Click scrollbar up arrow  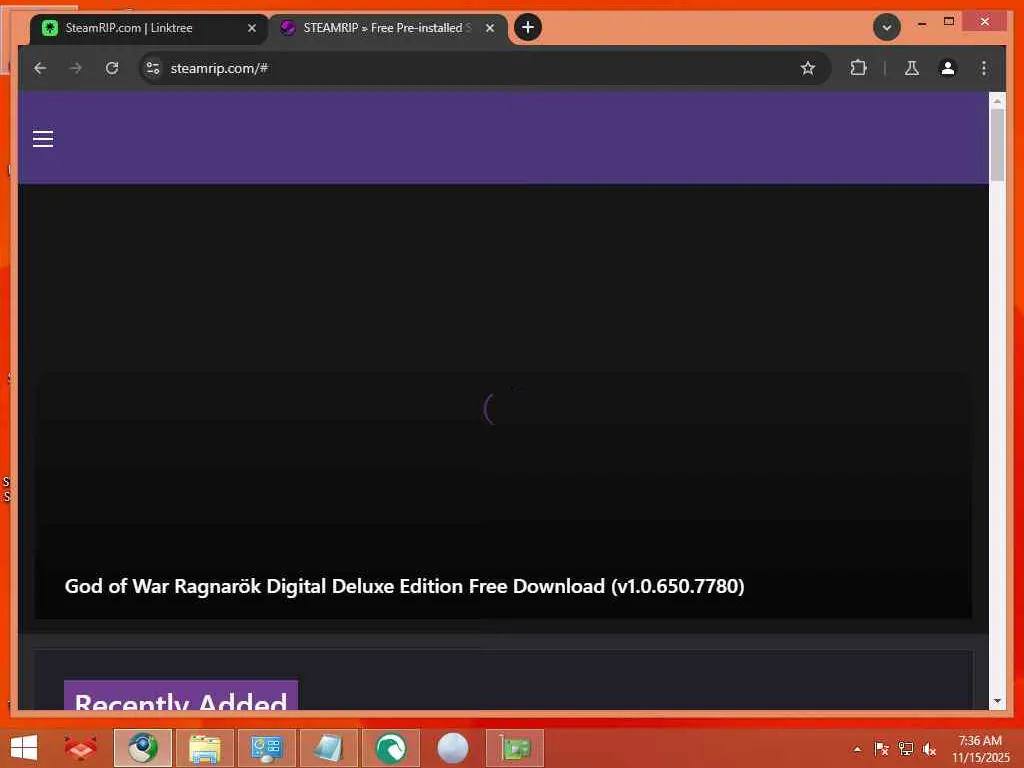pyautogui.click(x=997, y=101)
